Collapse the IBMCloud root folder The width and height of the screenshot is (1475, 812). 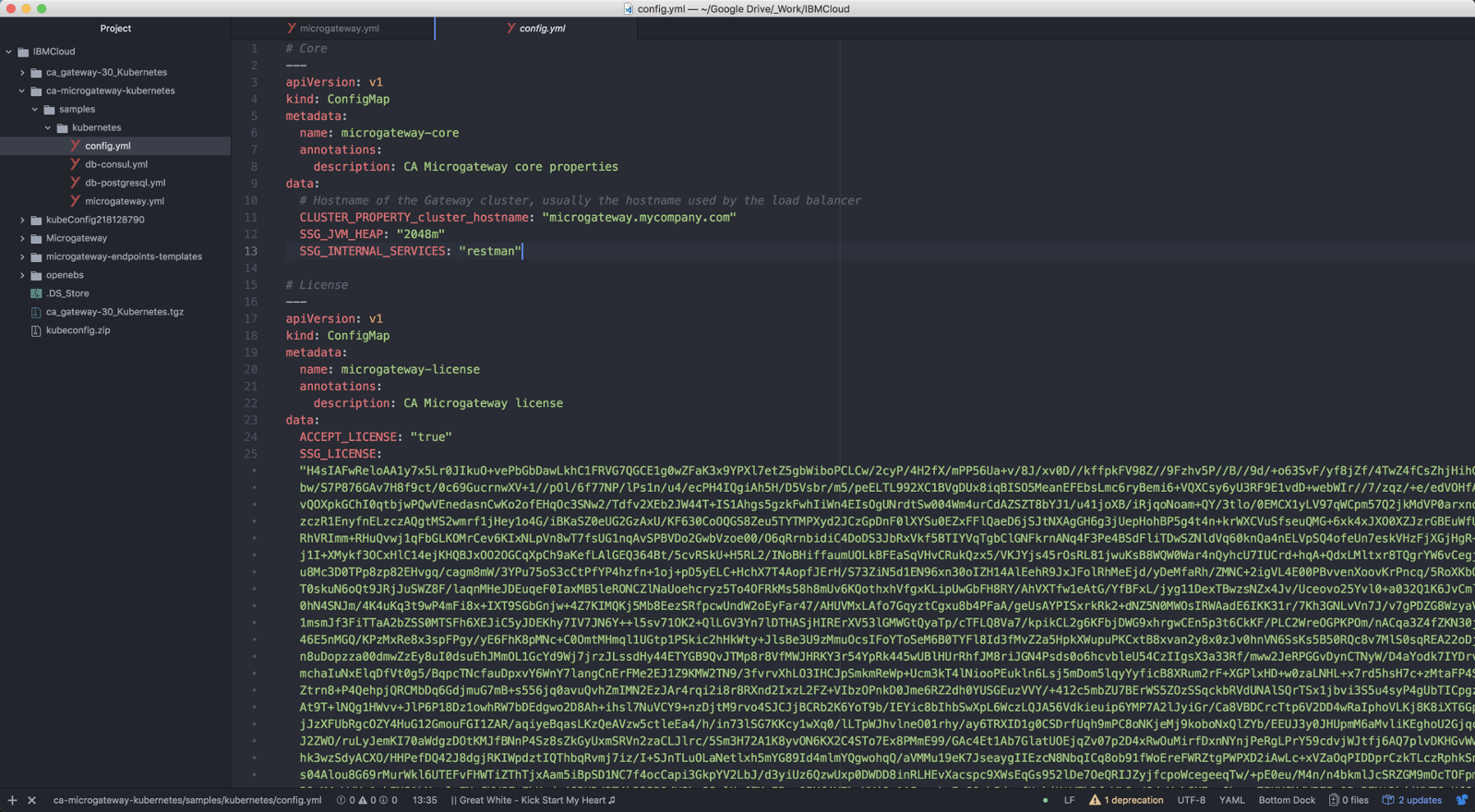click(9, 52)
